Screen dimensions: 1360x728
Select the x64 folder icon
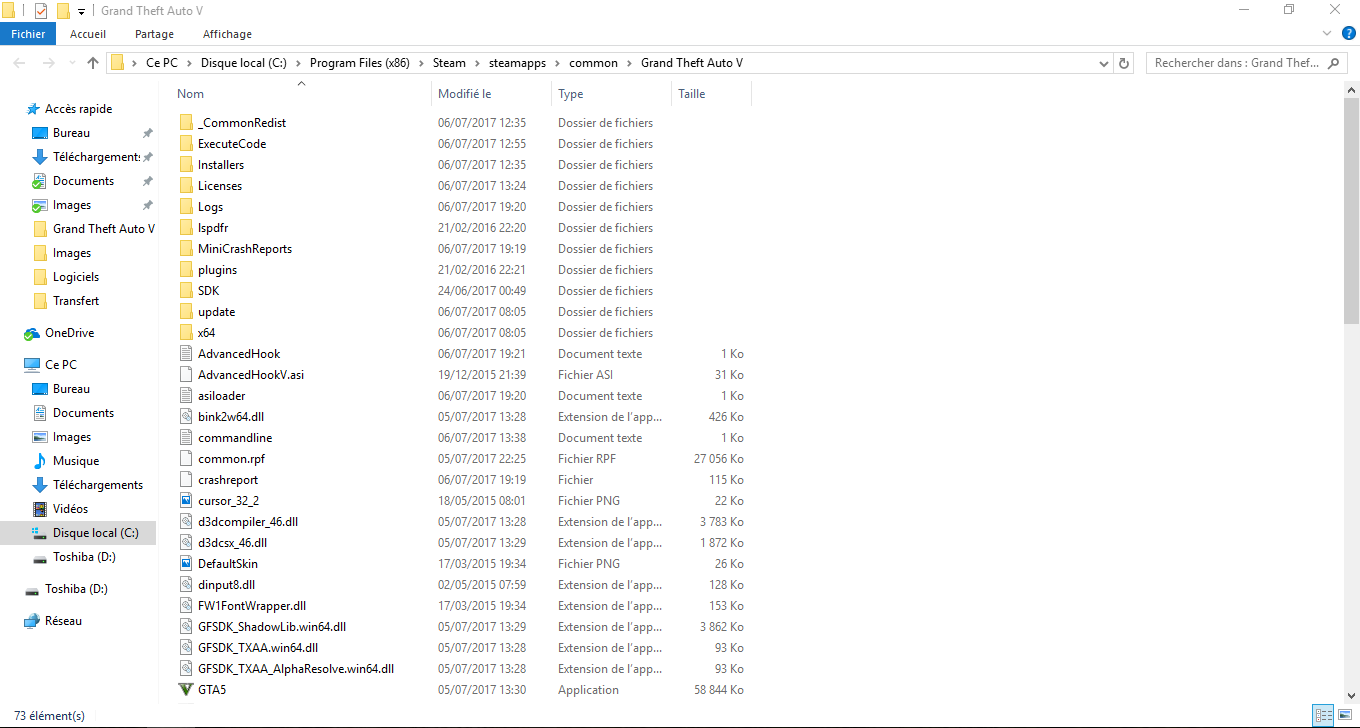[x=185, y=333]
